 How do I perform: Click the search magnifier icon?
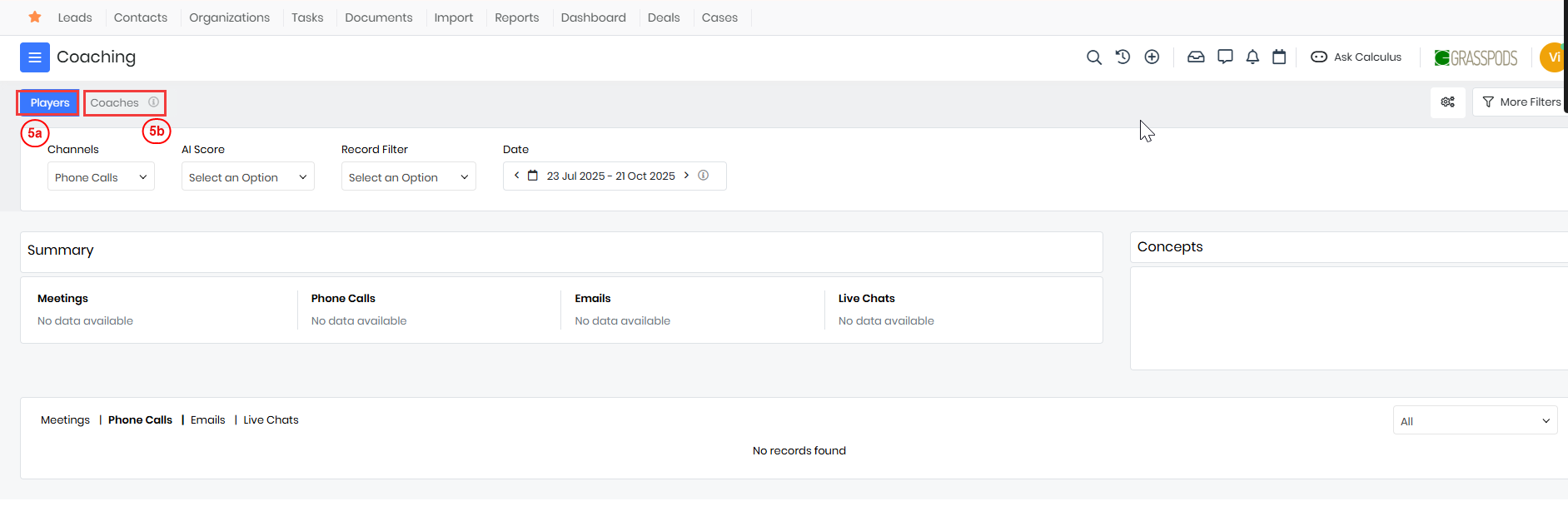click(x=1093, y=57)
